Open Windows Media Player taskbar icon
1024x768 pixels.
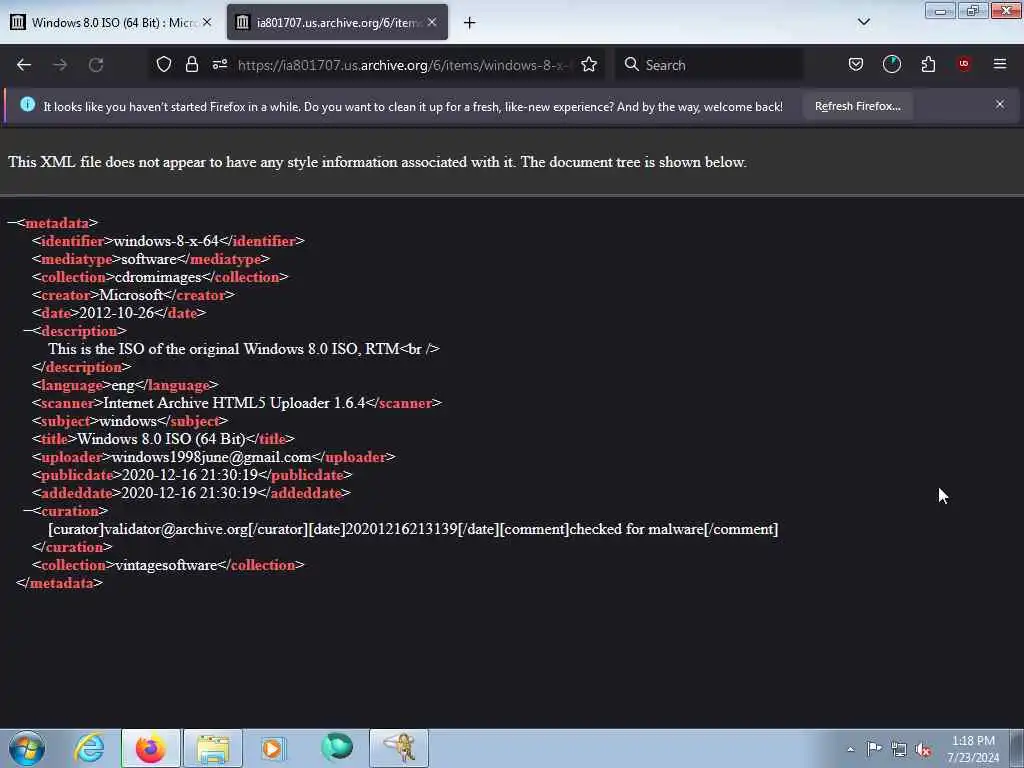272,748
